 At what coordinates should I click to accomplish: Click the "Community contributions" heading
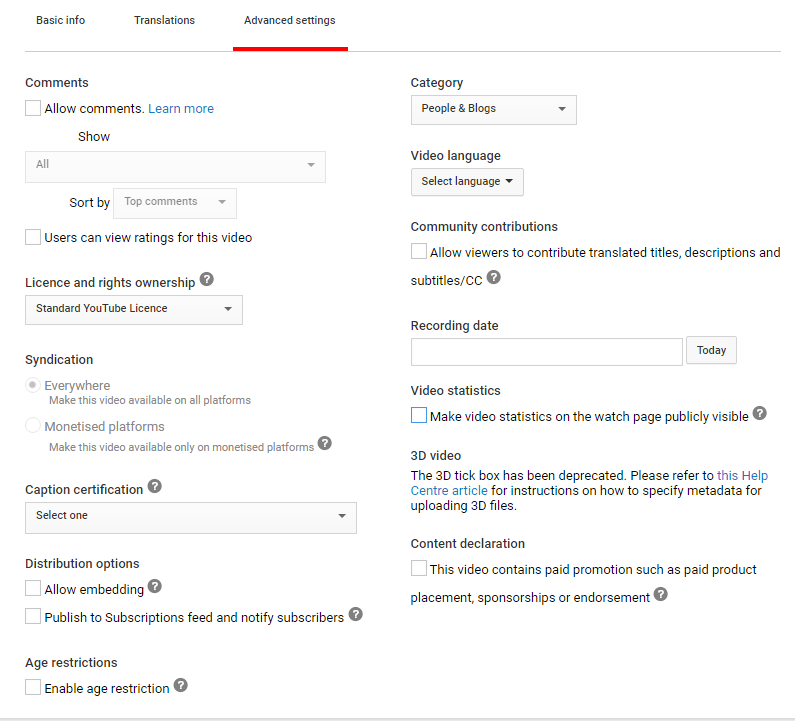484,227
